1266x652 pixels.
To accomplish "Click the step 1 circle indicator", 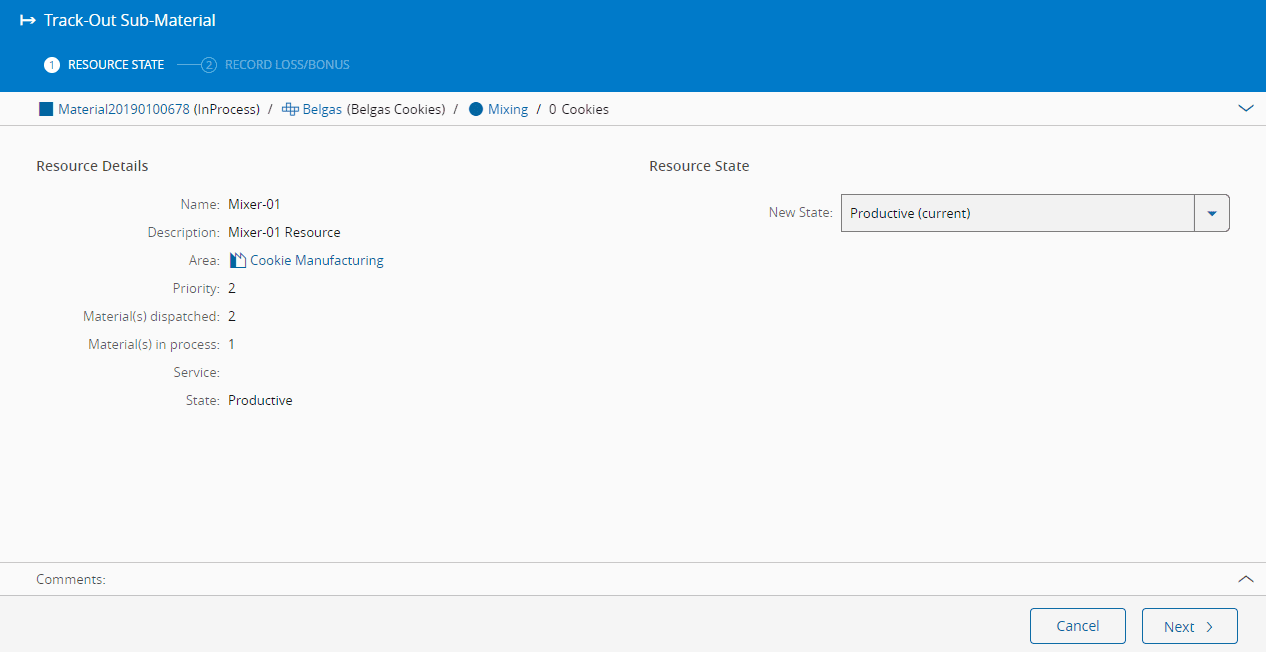I will 52,65.
